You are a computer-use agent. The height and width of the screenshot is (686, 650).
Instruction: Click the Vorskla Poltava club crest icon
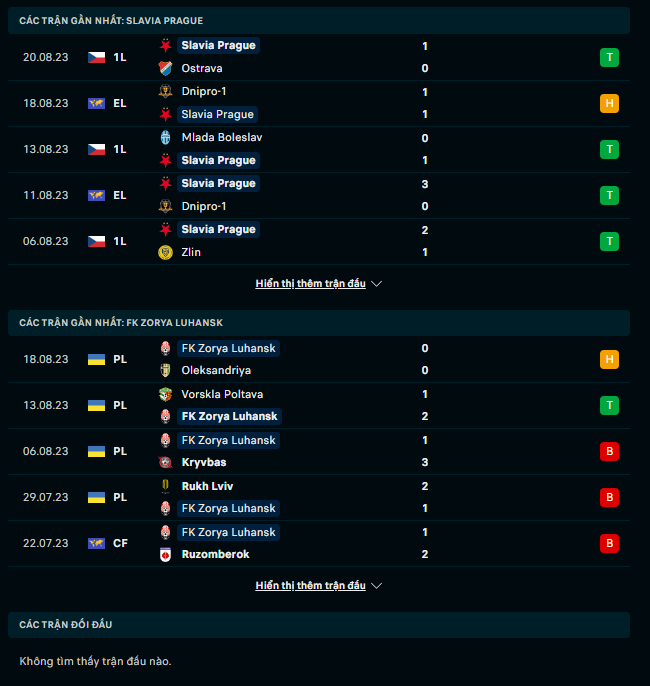click(165, 394)
